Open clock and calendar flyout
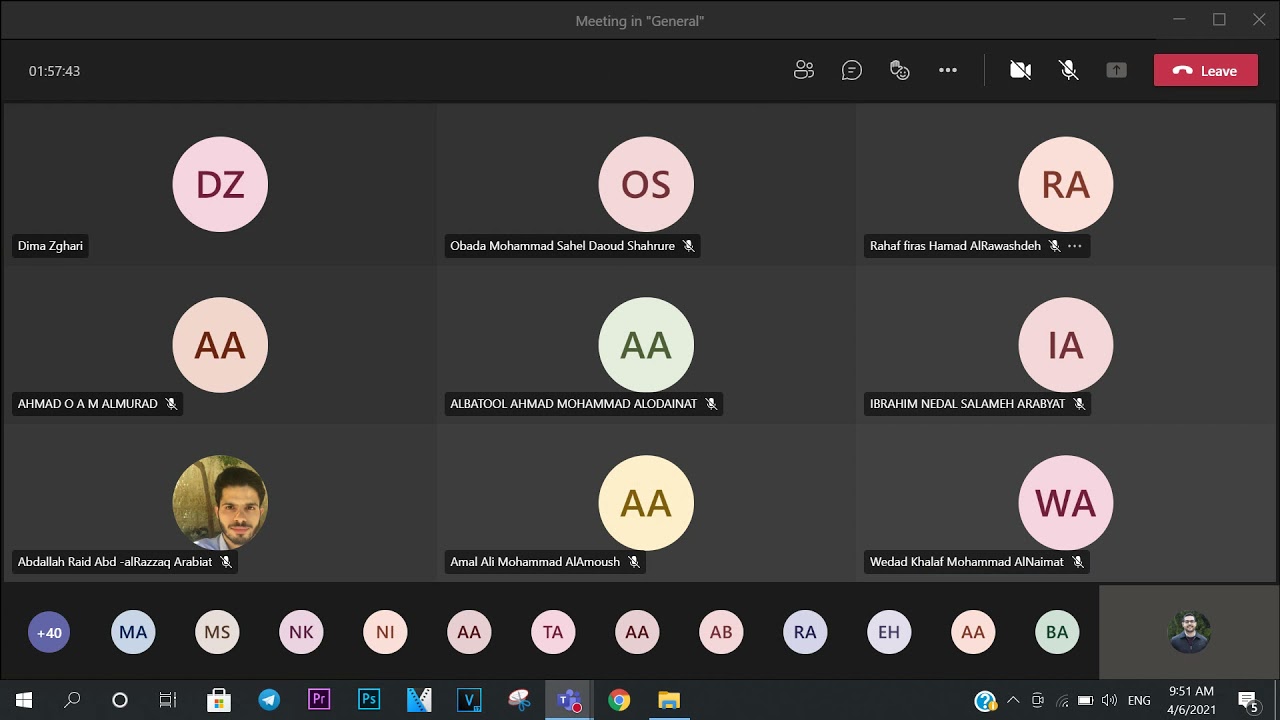Image resolution: width=1280 pixels, height=720 pixels. tap(1191, 700)
